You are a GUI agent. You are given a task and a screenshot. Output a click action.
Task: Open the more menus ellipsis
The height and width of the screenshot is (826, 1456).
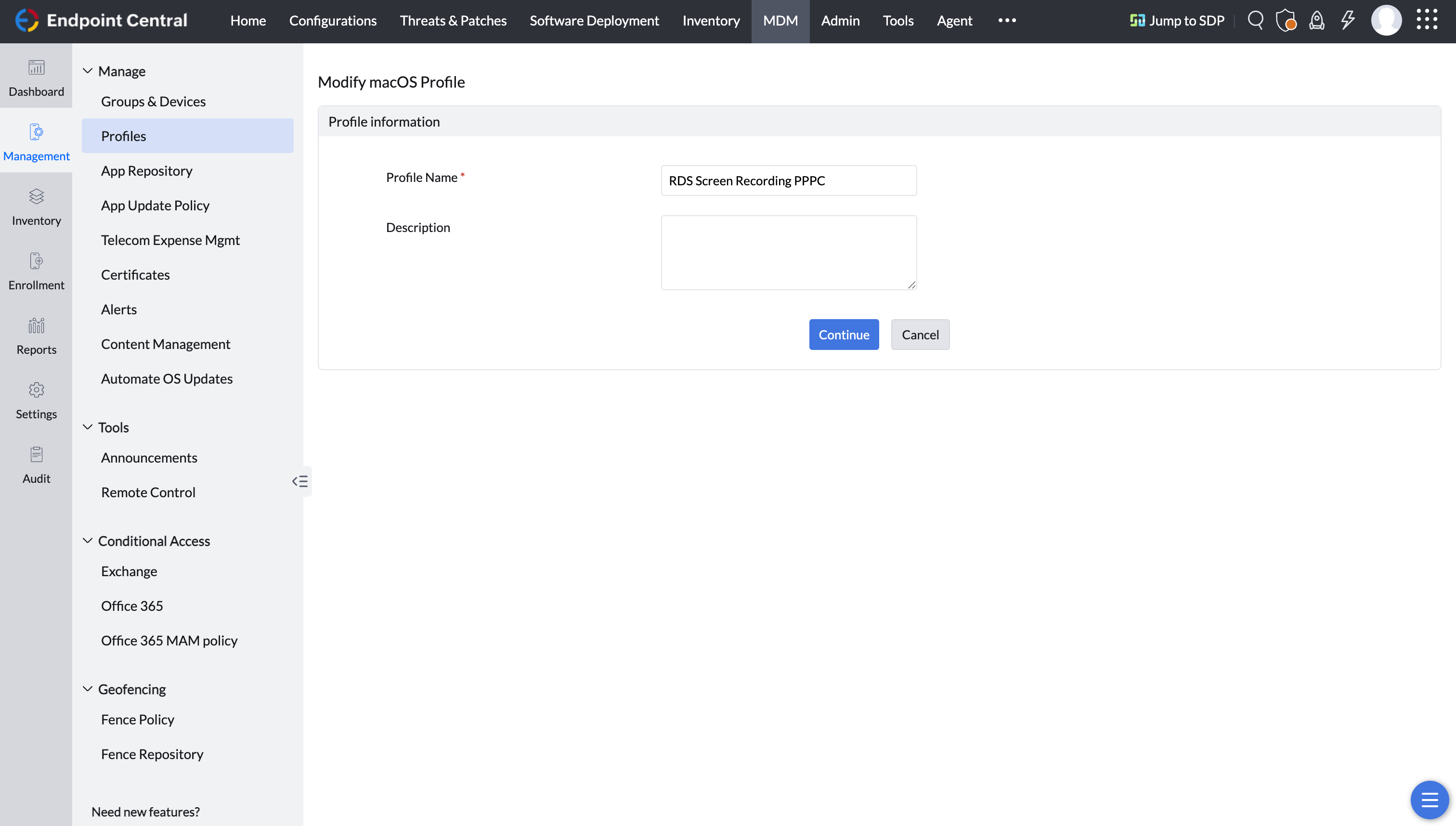point(1007,20)
